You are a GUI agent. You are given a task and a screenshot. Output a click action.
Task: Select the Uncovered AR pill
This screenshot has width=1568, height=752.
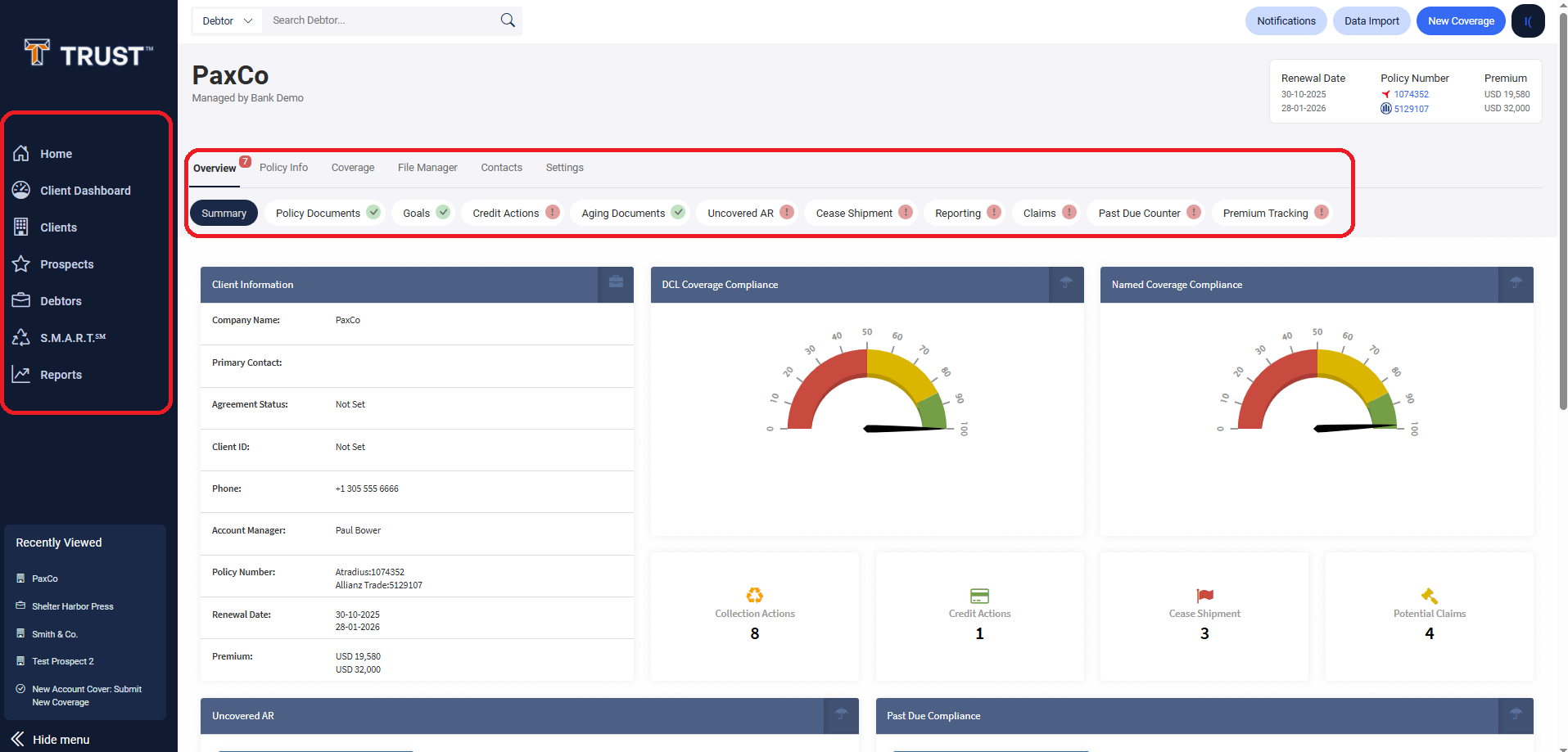[x=740, y=214]
